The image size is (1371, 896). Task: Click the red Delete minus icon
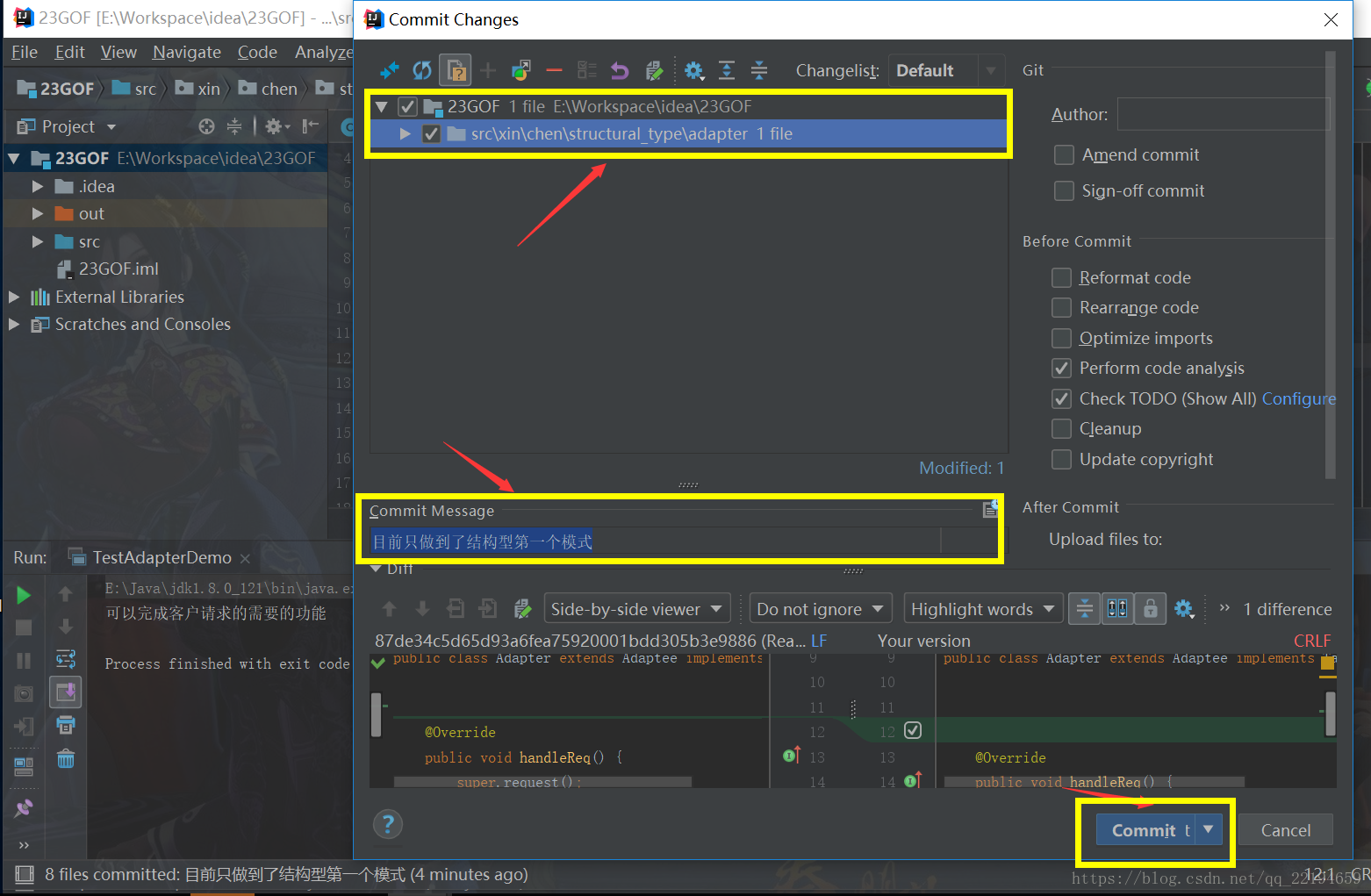tap(554, 70)
